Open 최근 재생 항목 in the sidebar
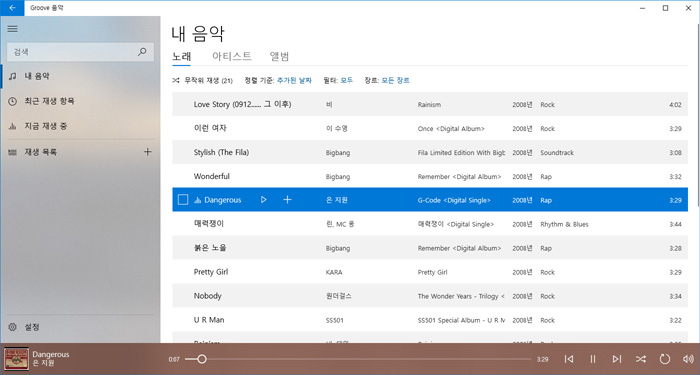This screenshot has width=700, height=375. (x=80, y=101)
